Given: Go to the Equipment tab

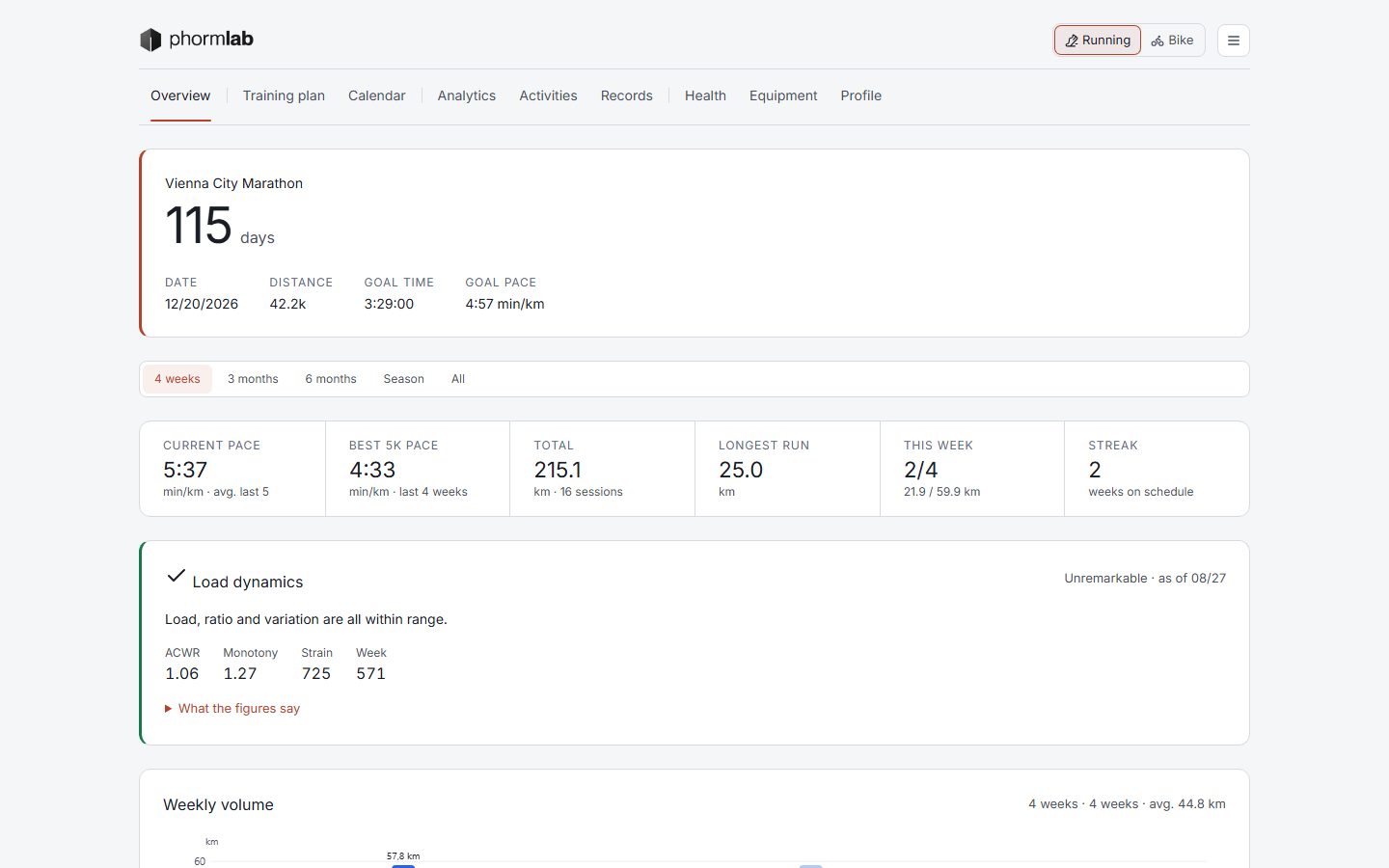Looking at the screenshot, I should 783,95.
